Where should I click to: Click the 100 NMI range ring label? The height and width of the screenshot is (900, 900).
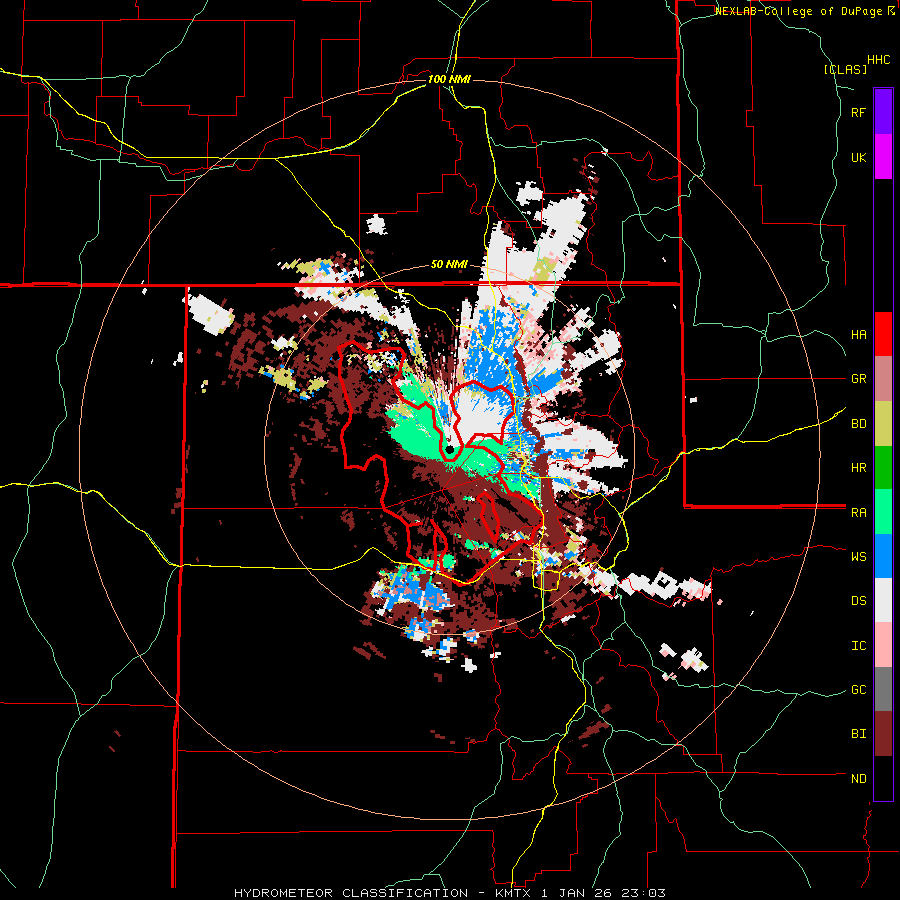point(449,79)
